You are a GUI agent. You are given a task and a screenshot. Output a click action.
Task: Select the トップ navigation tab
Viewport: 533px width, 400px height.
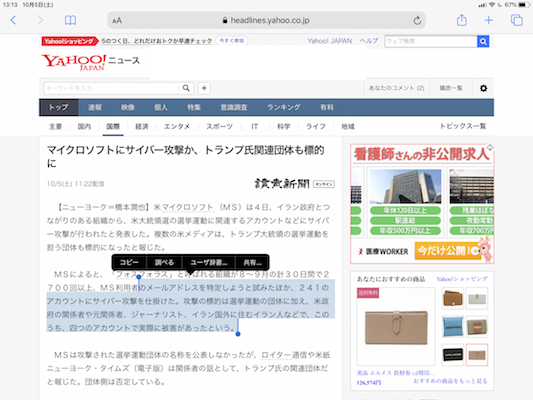click(59, 107)
